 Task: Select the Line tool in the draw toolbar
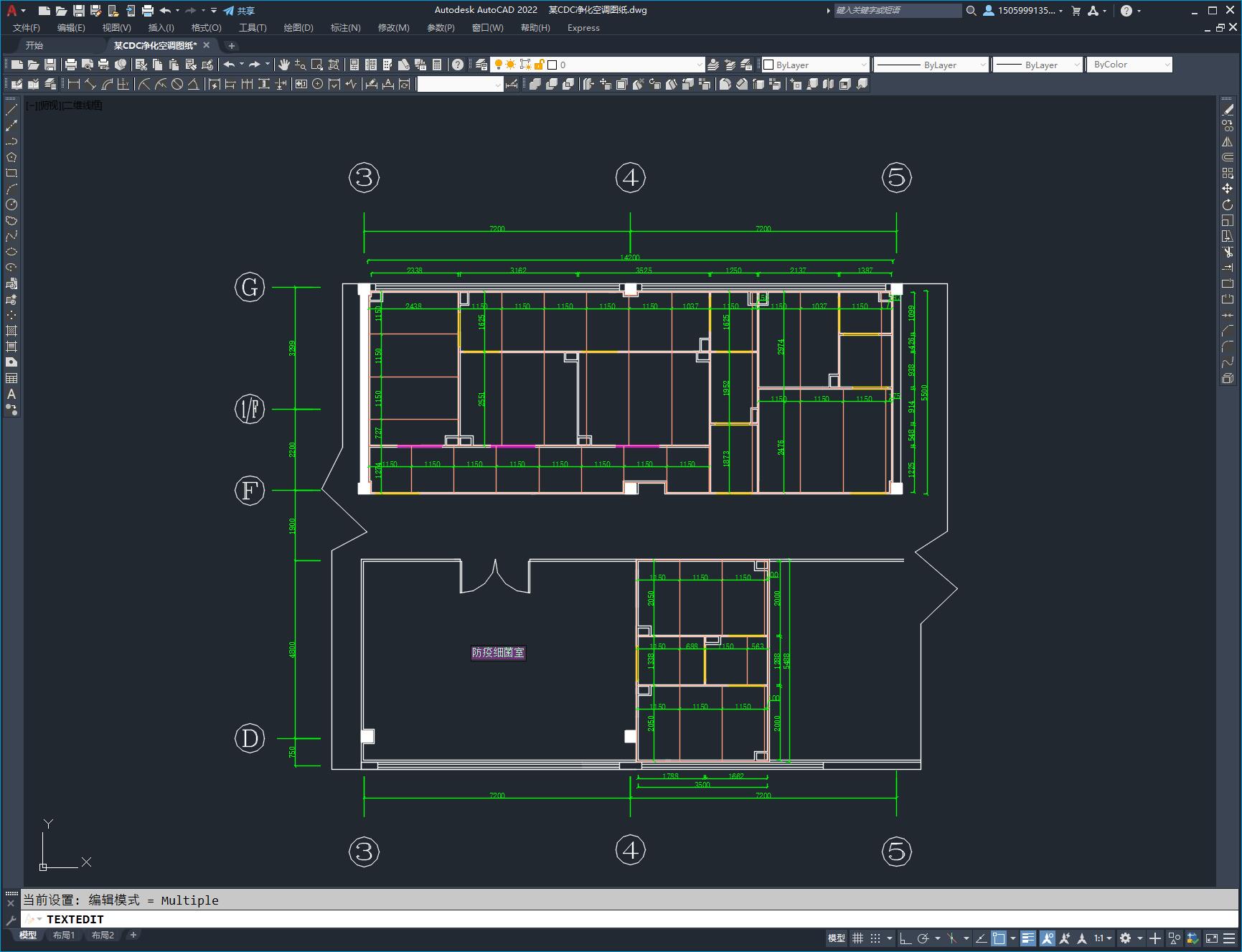11,110
